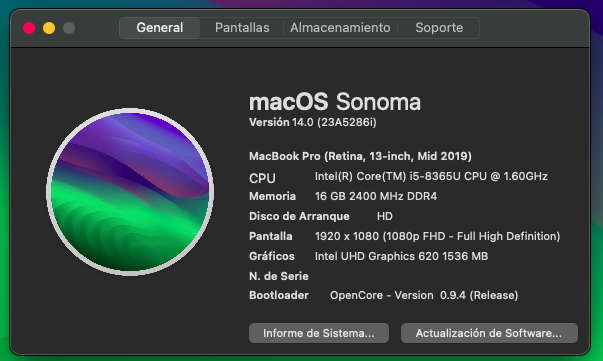
Task: Click the Disco de Arranque label
Action: click(x=299, y=216)
